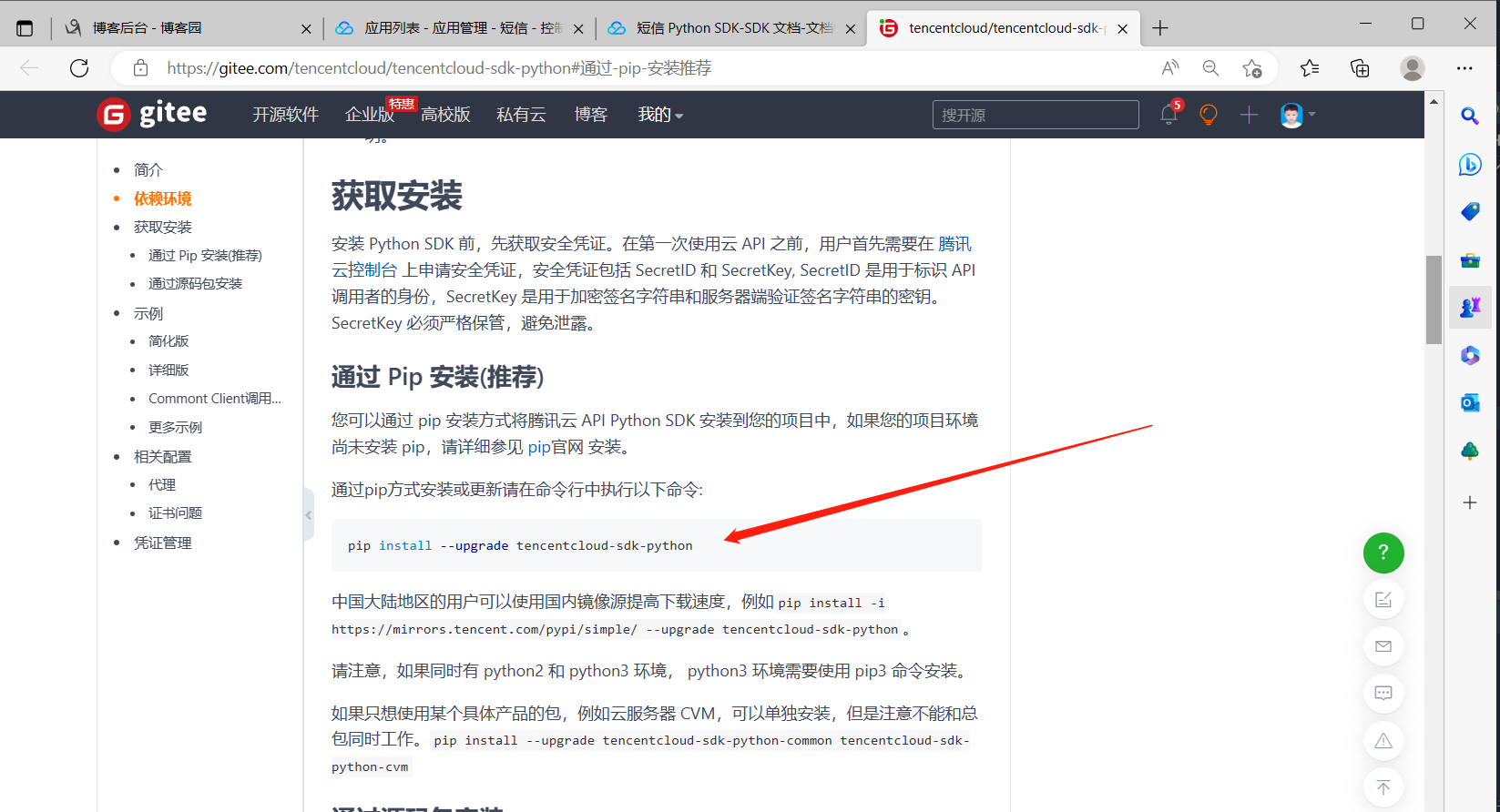Open 高校版 in the Gitee navbar
The image size is (1500, 812).
pos(445,115)
